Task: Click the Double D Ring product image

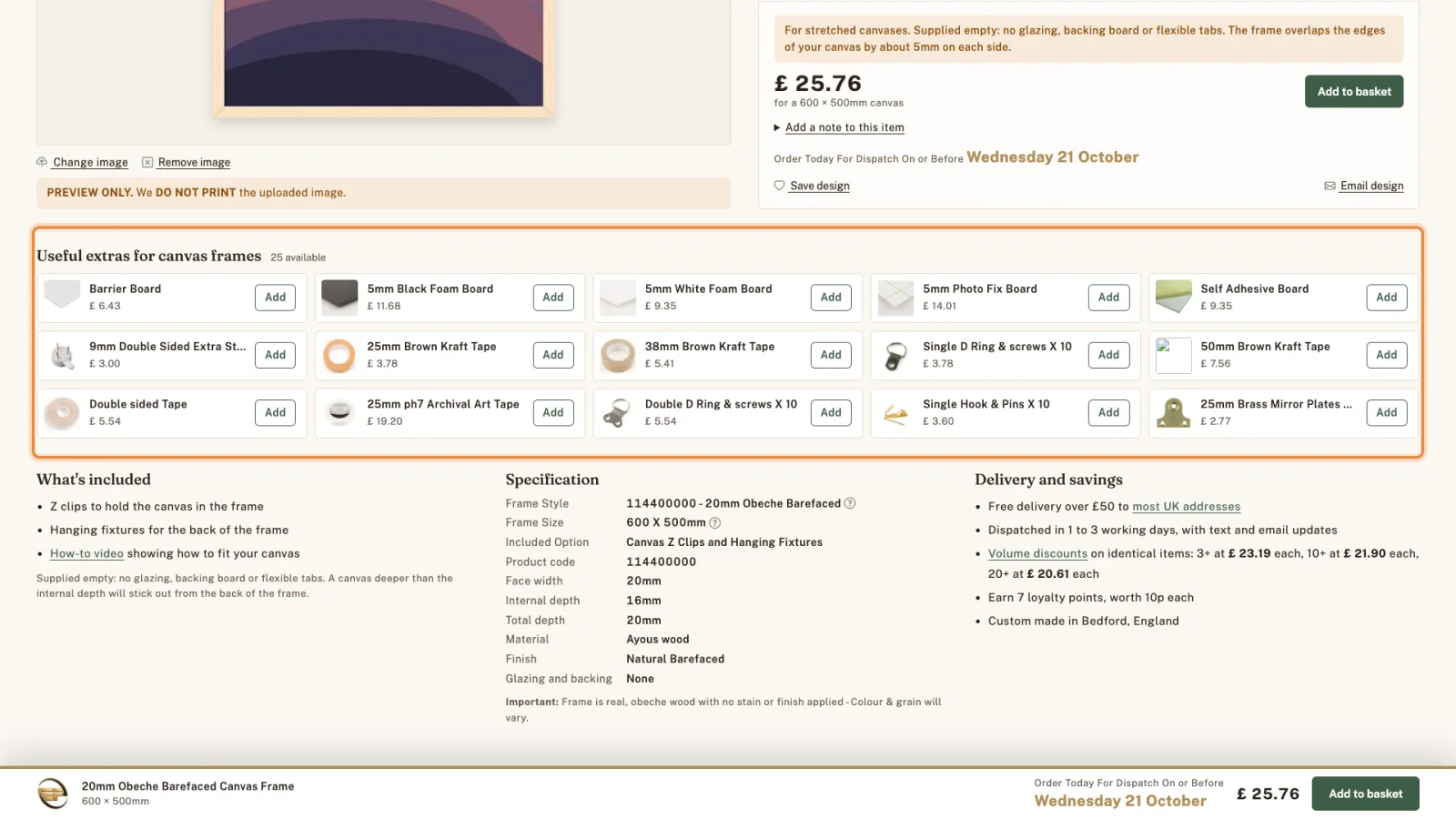Action: tap(618, 412)
